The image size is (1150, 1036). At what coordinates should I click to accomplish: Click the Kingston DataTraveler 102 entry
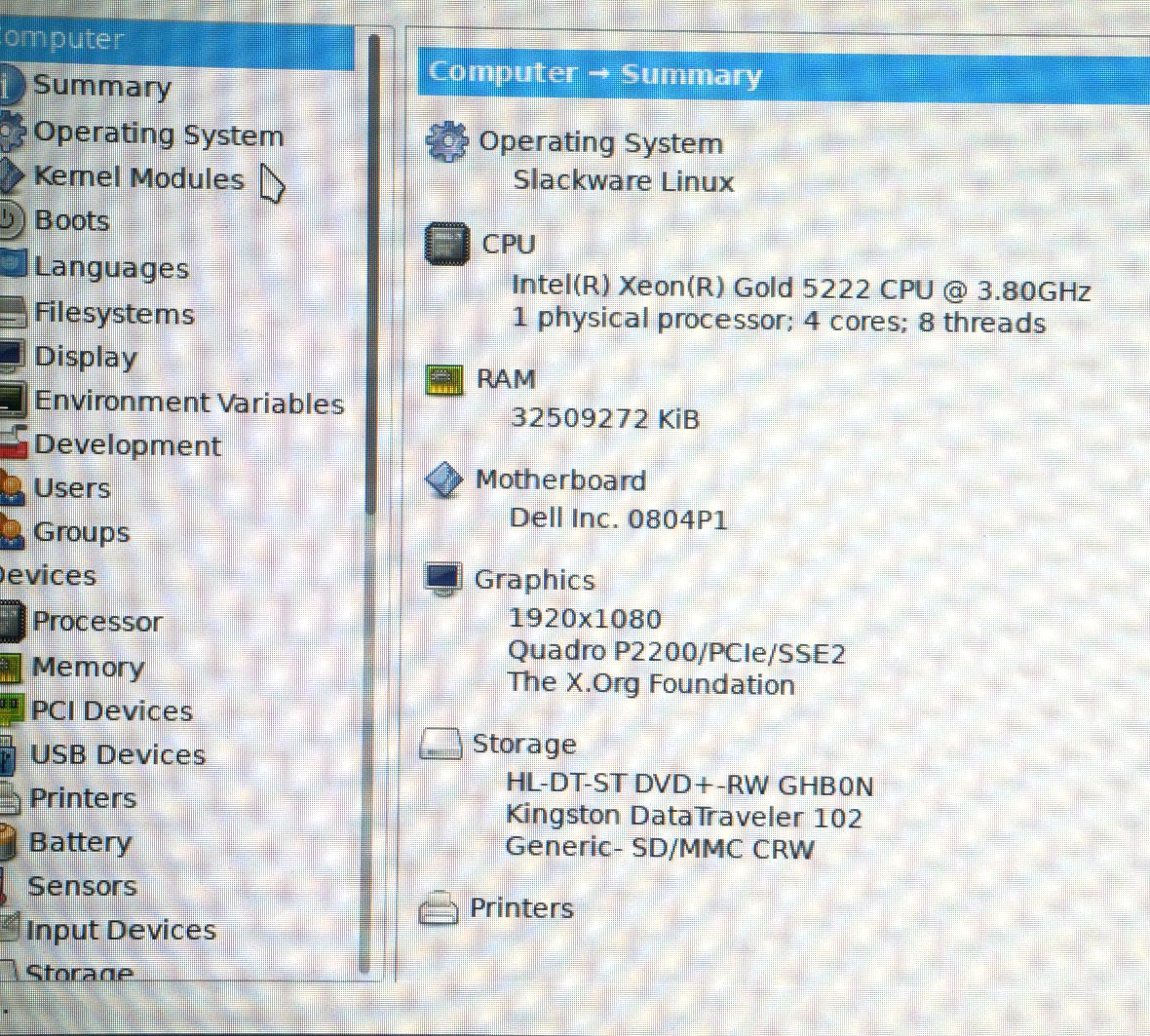[683, 816]
